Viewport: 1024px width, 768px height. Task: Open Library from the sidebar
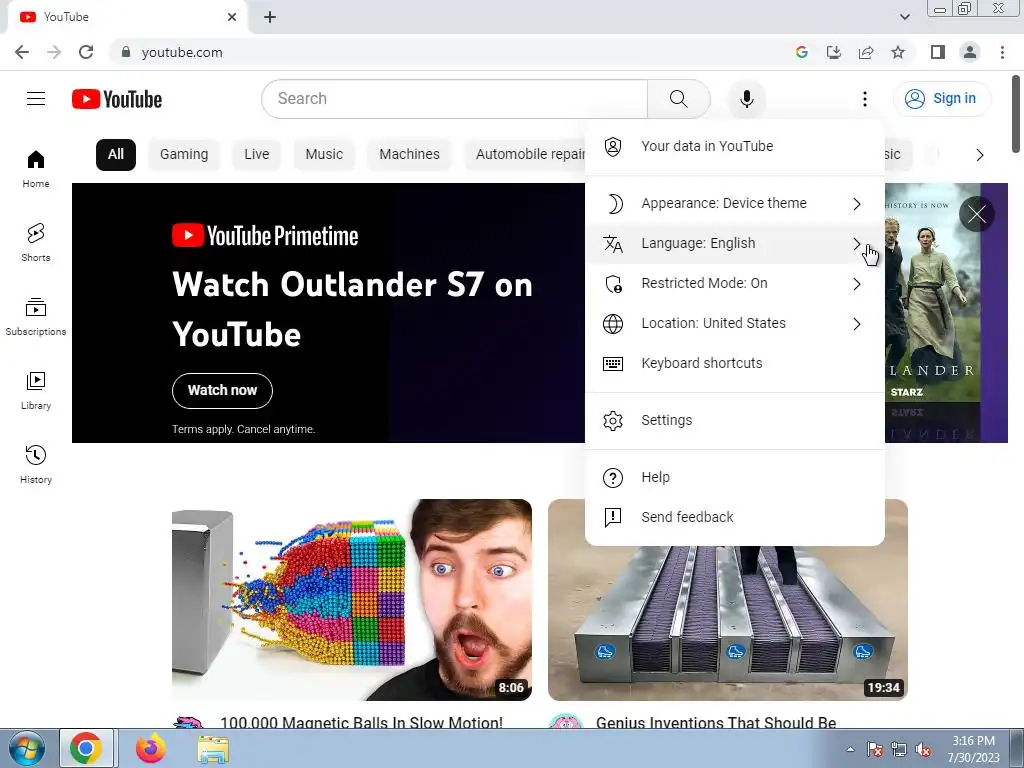click(x=36, y=391)
